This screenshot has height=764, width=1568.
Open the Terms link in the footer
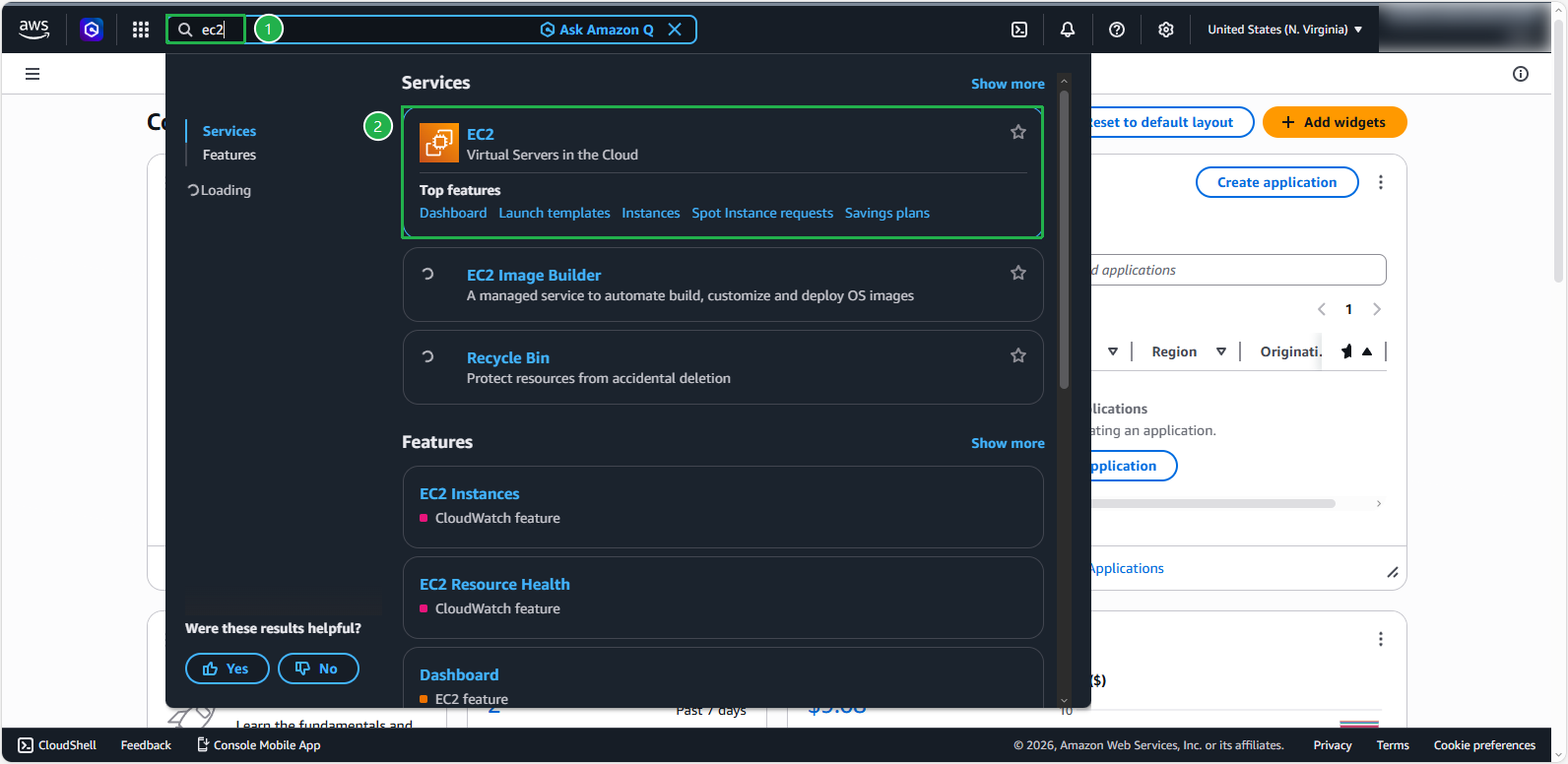(1393, 745)
